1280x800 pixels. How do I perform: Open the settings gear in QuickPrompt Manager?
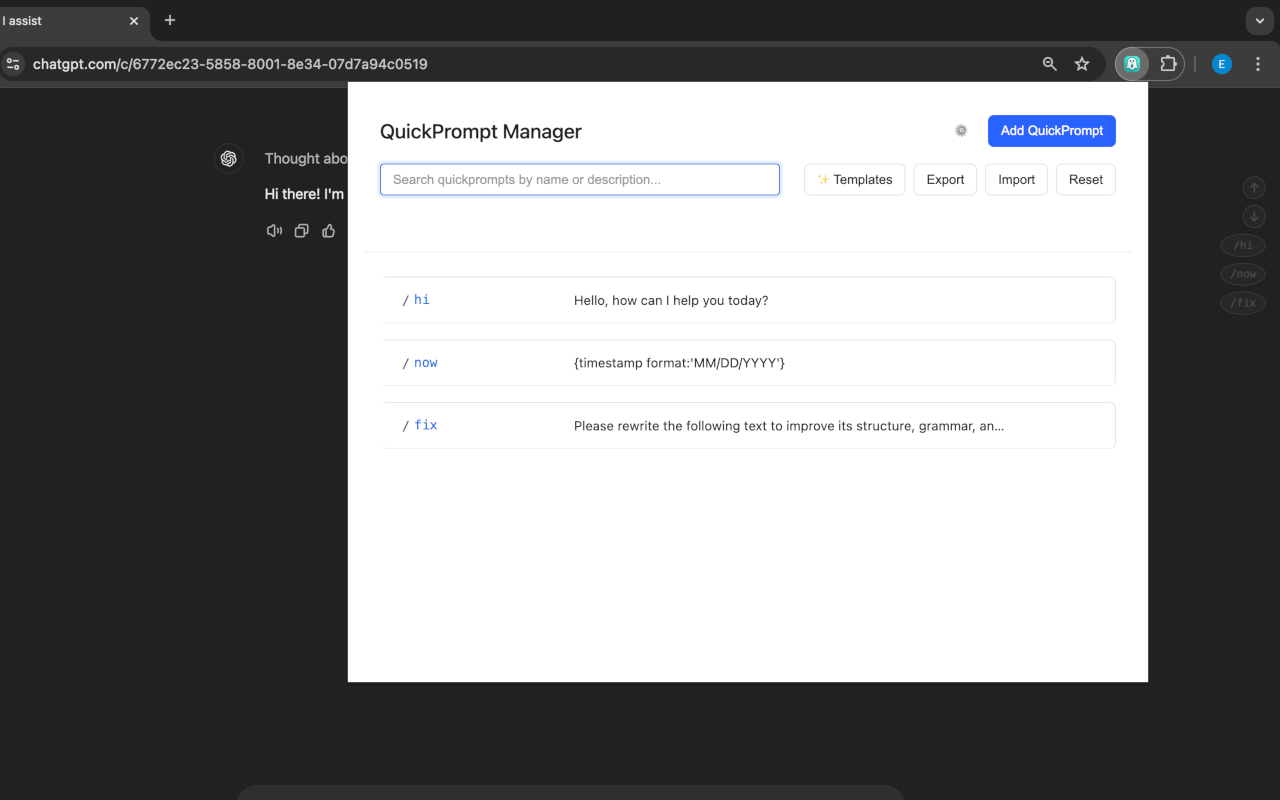[x=961, y=131]
